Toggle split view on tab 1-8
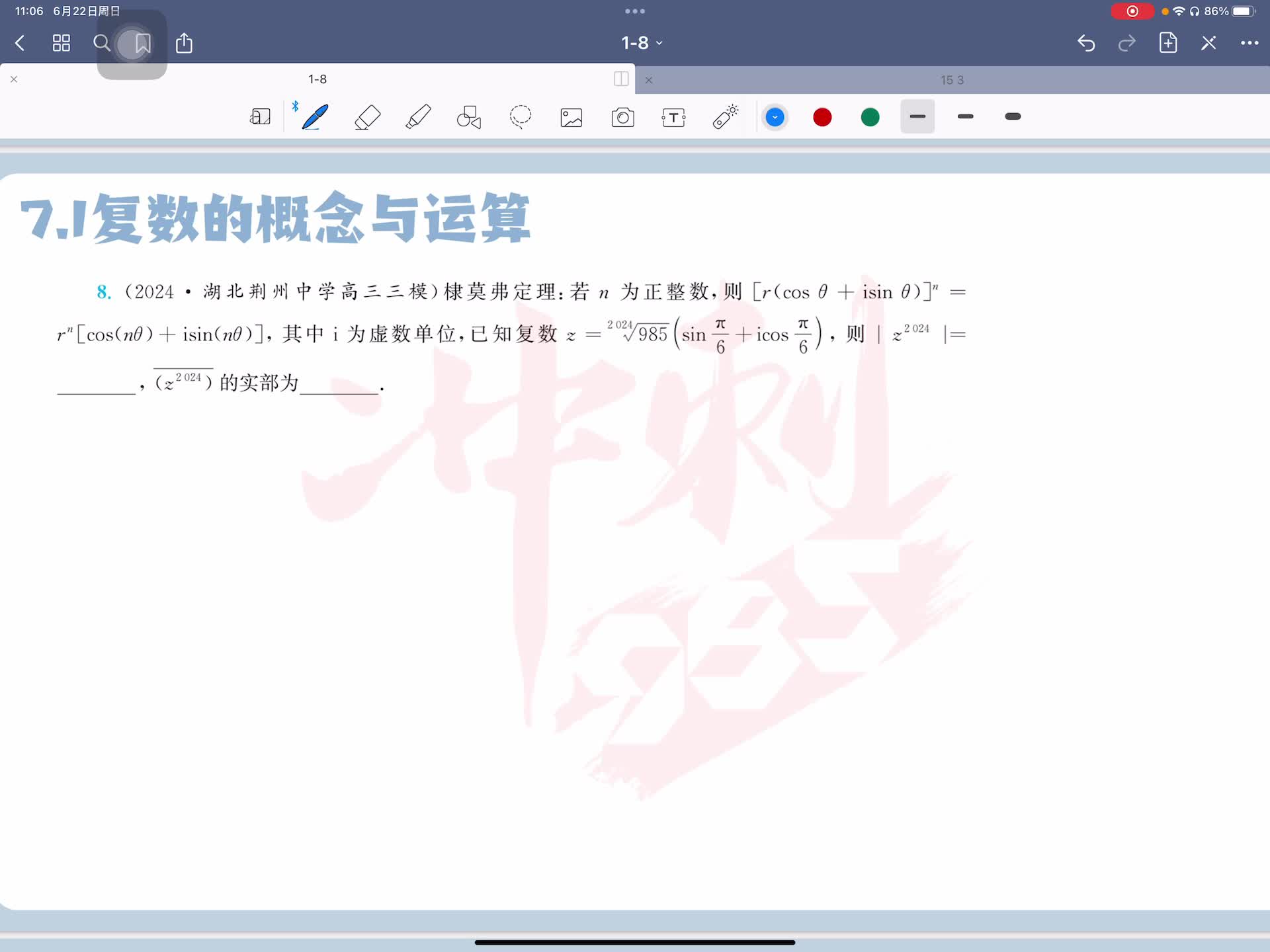Image resolution: width=1270 pixels, height=952 pixels. pos(620,79)
